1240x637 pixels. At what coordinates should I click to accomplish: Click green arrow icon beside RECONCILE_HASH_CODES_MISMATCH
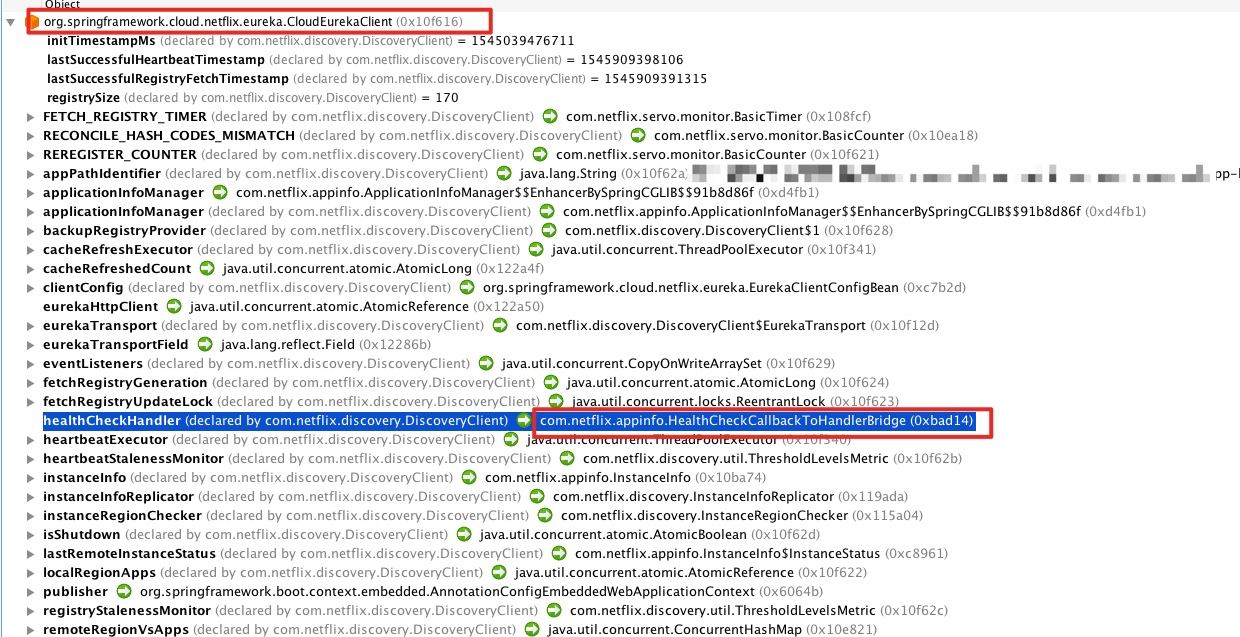tap(638, 135)
